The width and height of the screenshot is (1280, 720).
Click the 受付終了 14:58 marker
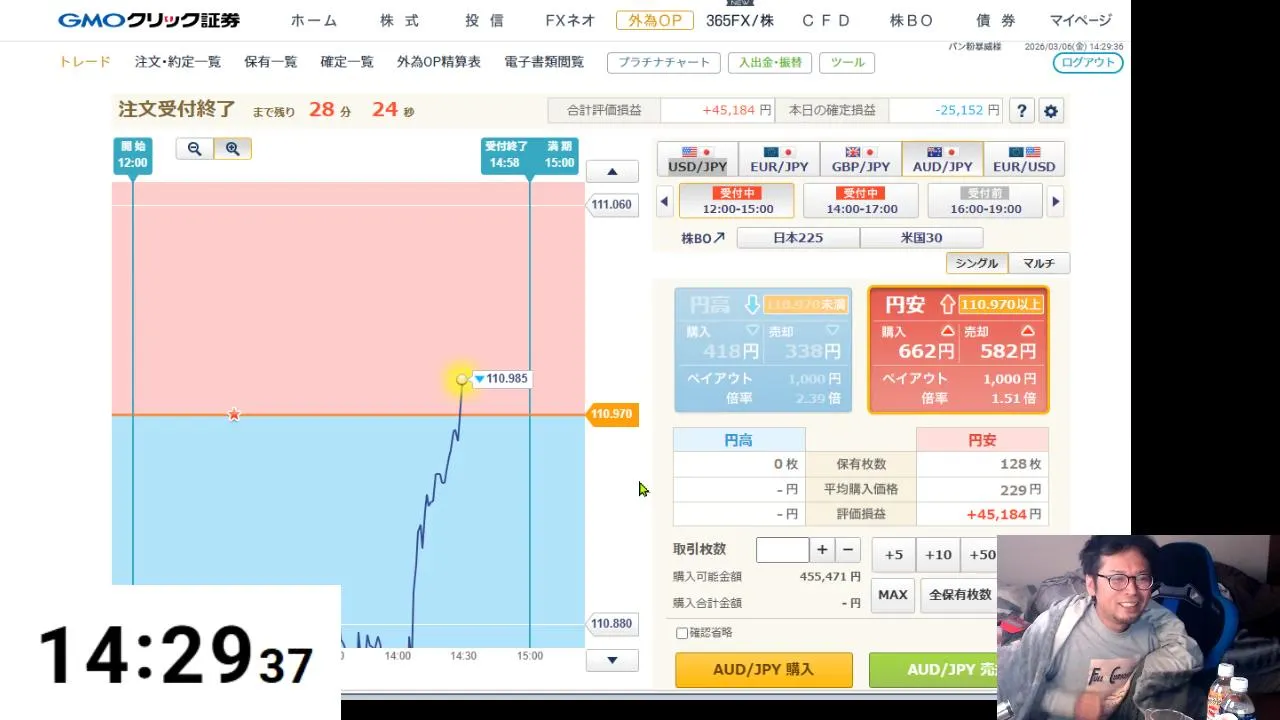coord(506,155)
